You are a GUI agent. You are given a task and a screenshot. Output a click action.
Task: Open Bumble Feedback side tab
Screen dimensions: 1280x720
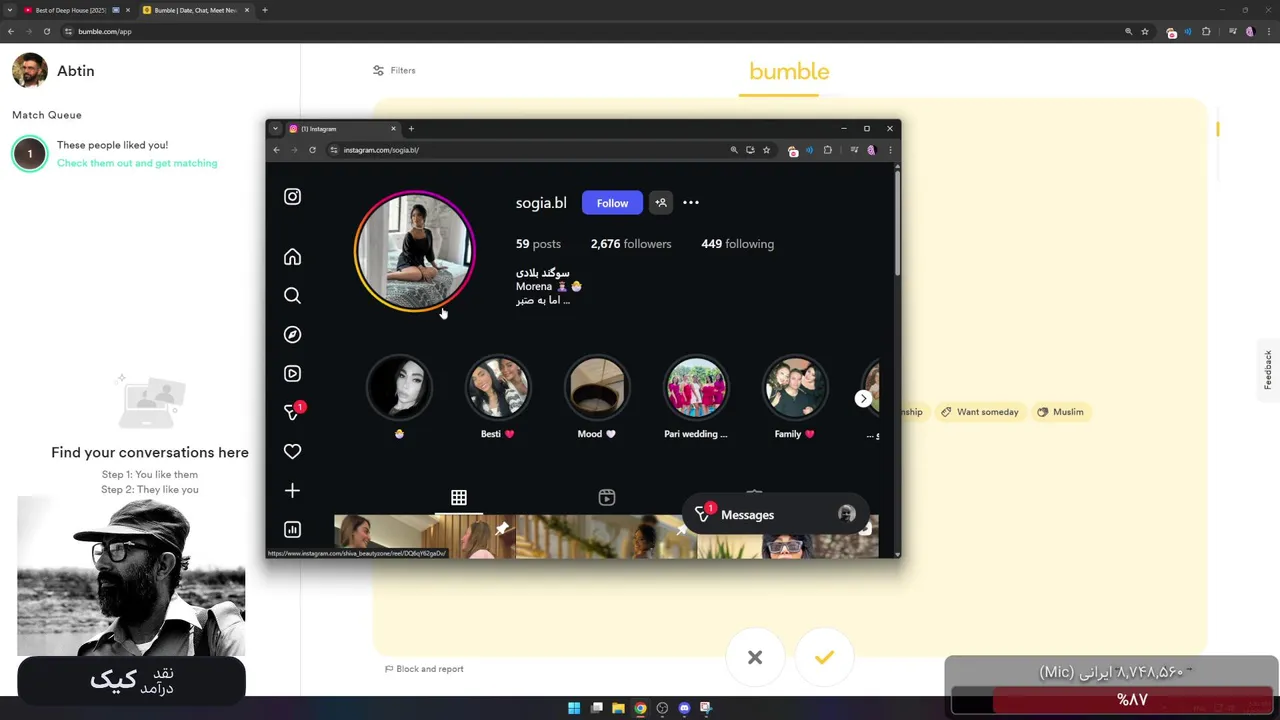[x=1268, y=370]
